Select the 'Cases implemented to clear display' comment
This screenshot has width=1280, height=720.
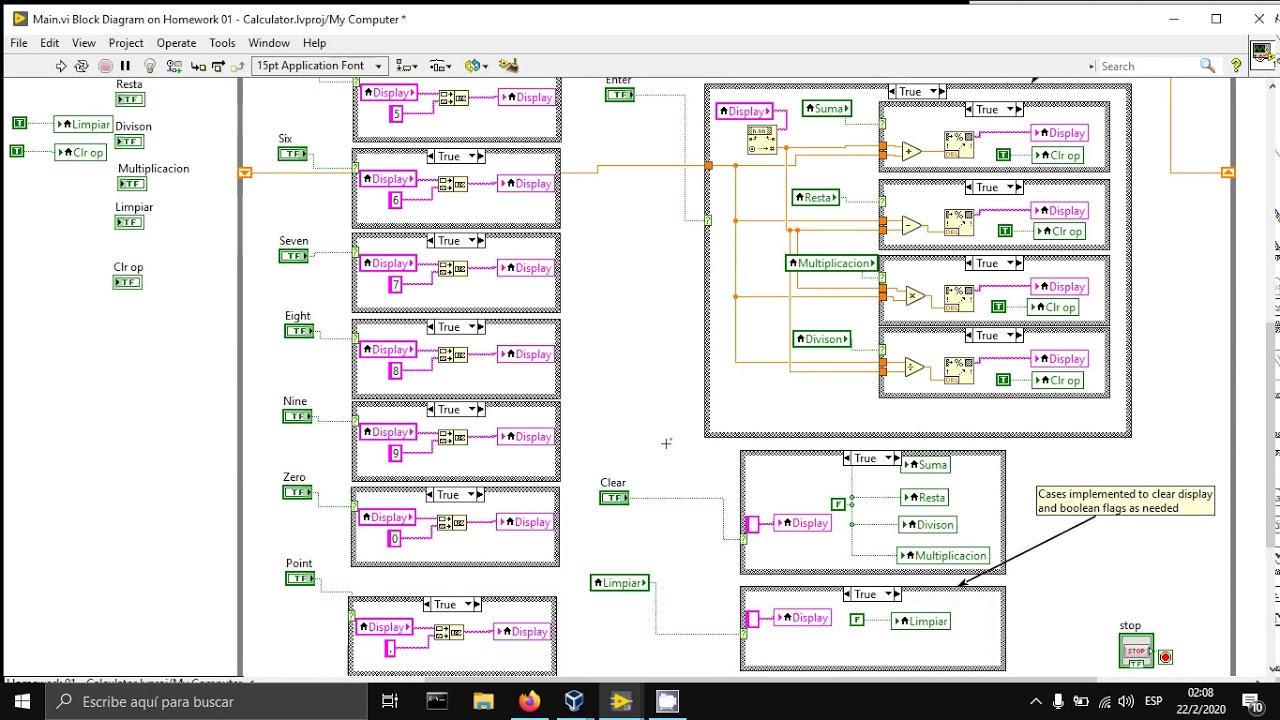click(x=1125, y=501)
